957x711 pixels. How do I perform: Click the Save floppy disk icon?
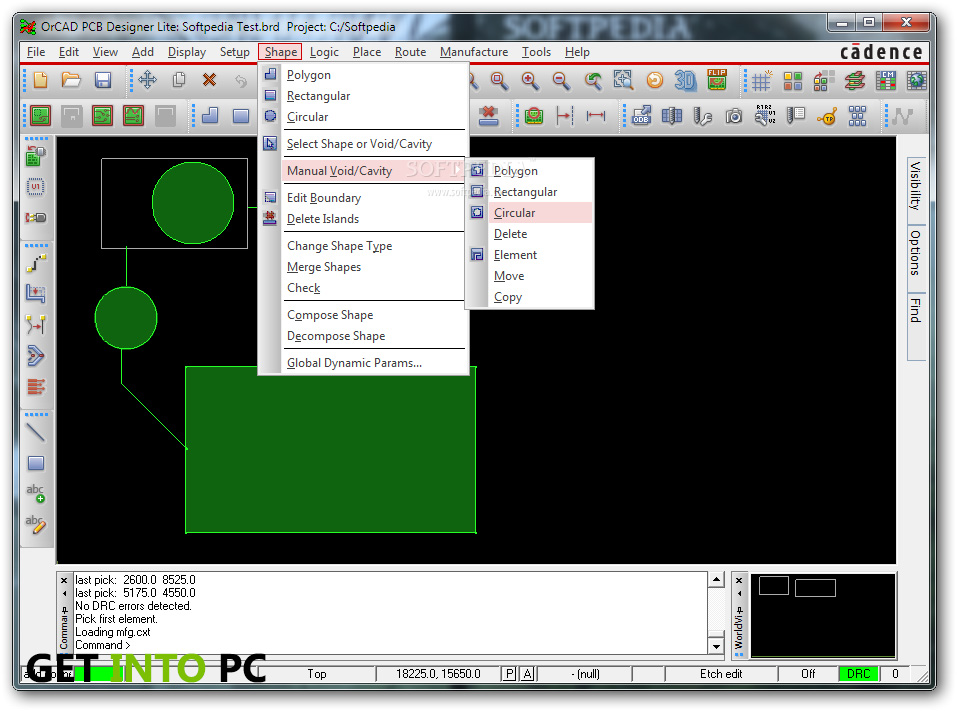[x=103, y=80]
